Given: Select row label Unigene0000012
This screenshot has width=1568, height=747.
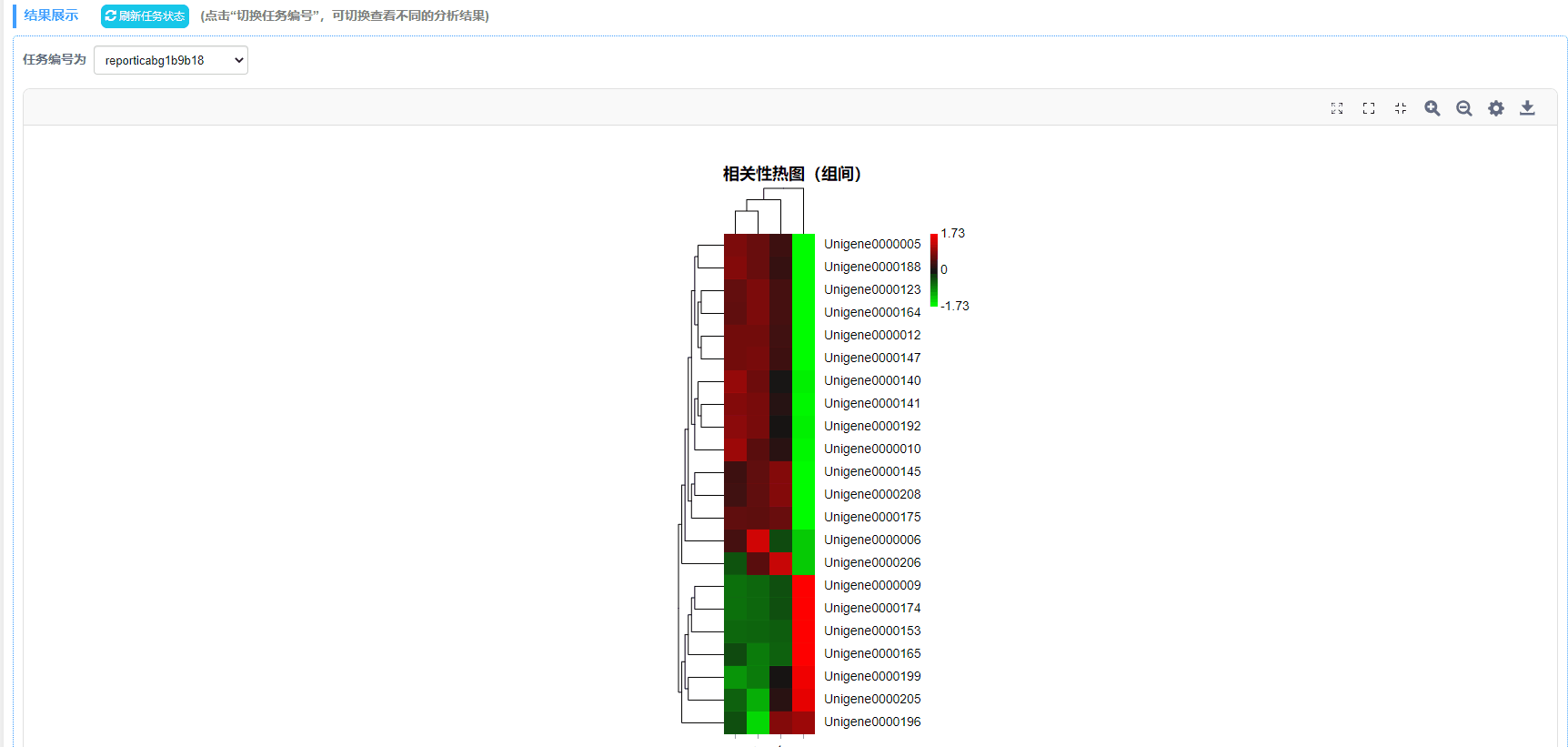Looking at the screenshot, I should (872, 335).
